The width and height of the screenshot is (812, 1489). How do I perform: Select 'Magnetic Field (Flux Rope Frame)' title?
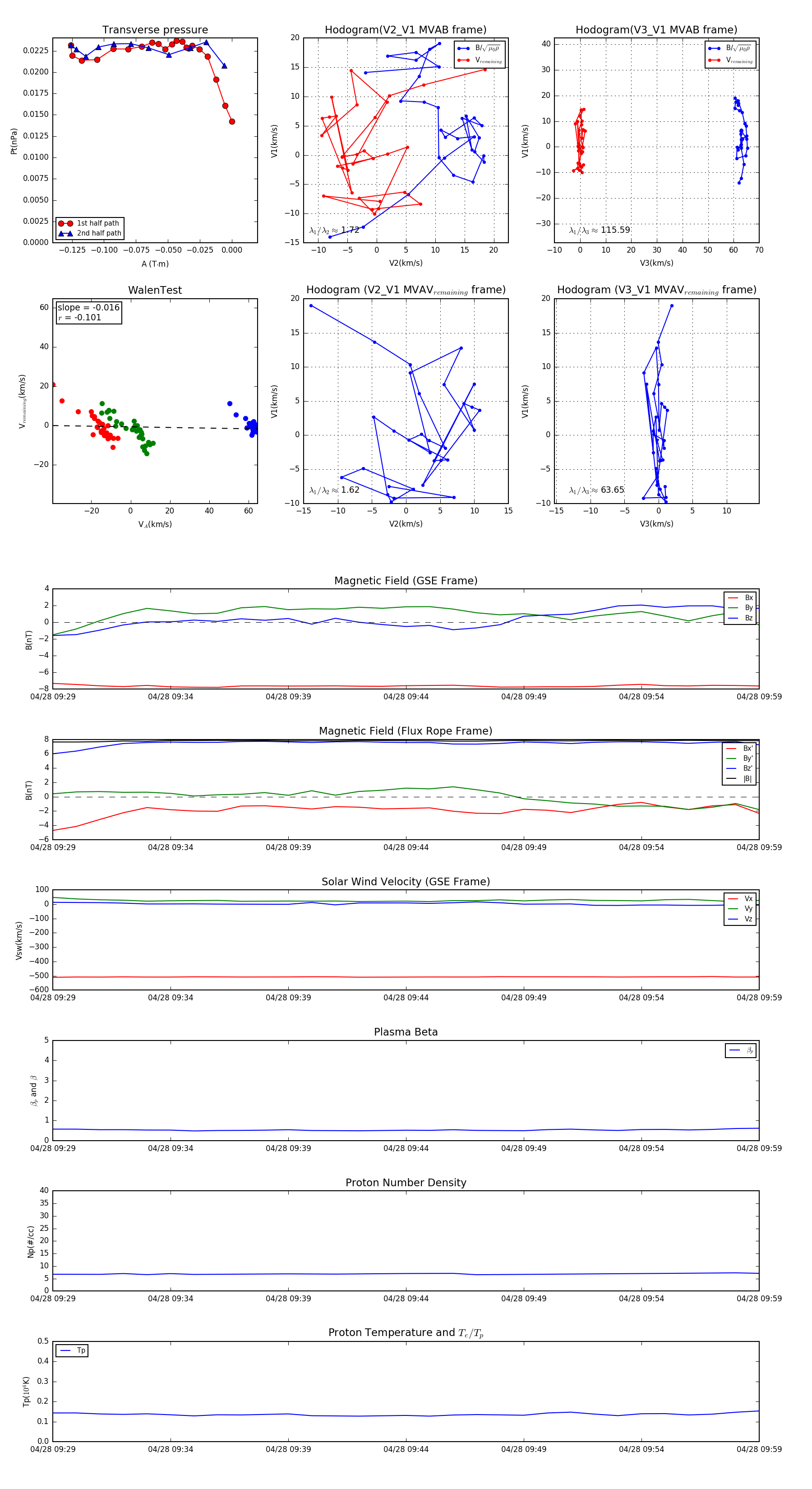pyautogui.click(x=406, y=731)
